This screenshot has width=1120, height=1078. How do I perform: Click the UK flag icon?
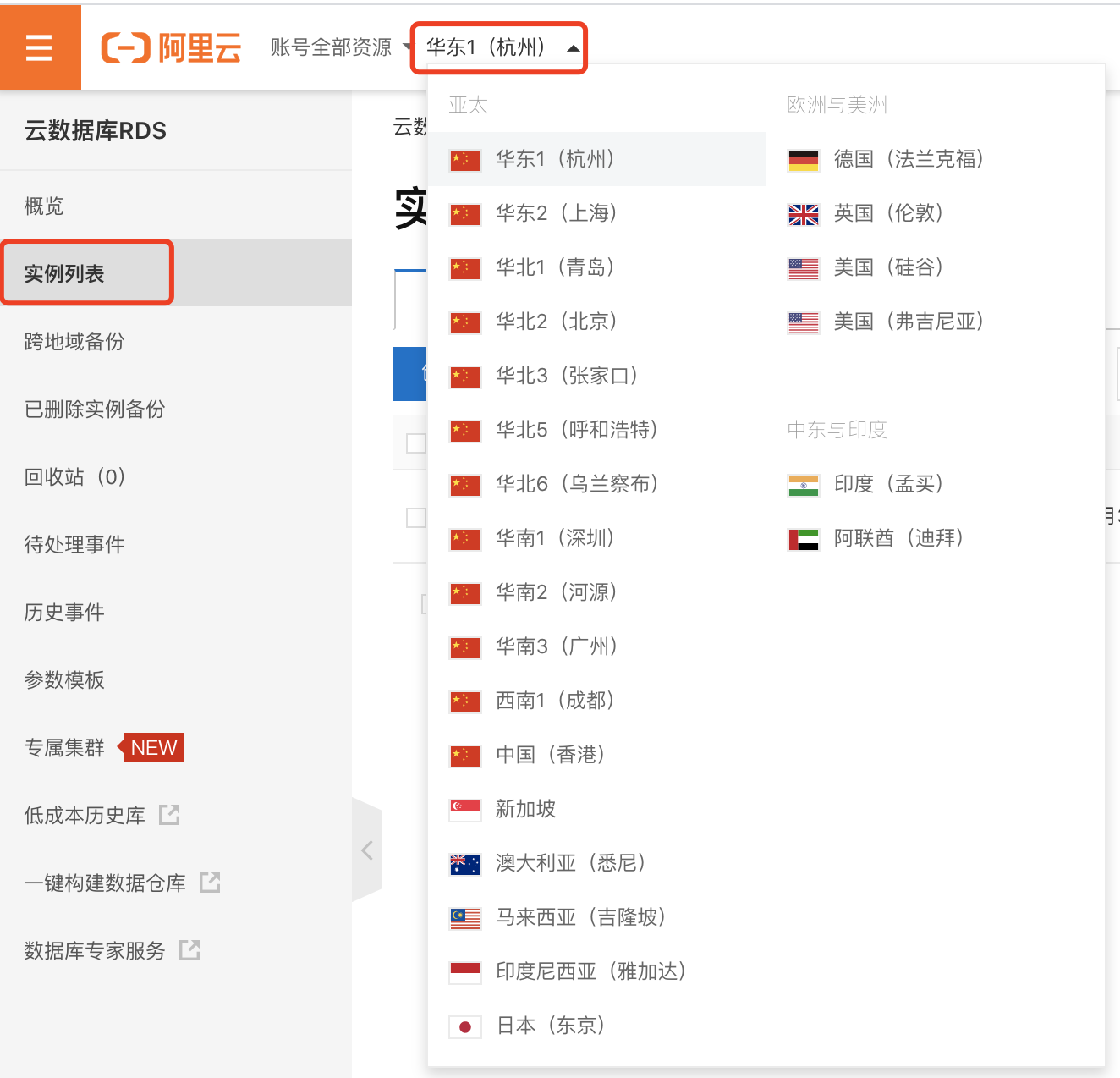coord(804,215)
